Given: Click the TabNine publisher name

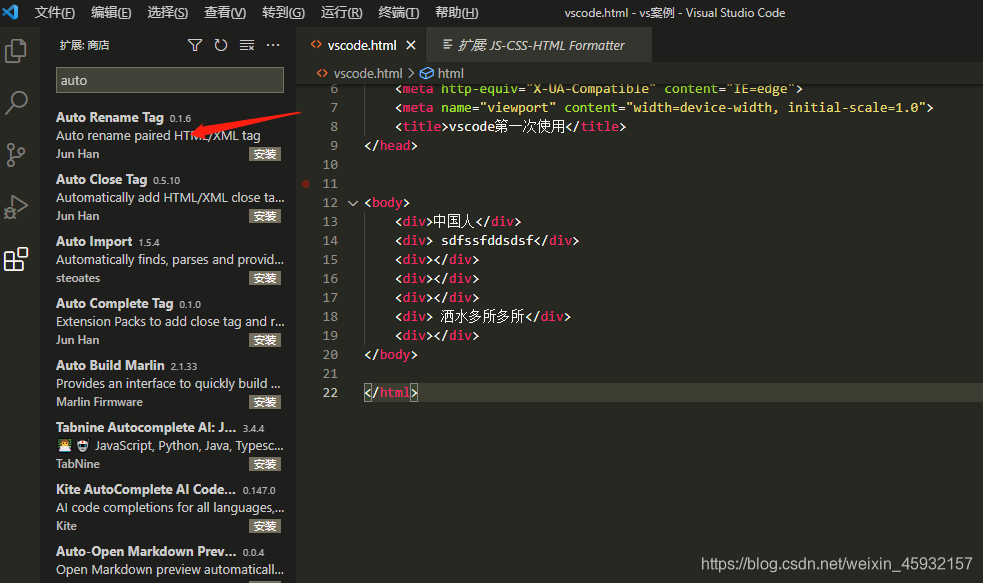Looking at the screenshot, I should 78,465.
